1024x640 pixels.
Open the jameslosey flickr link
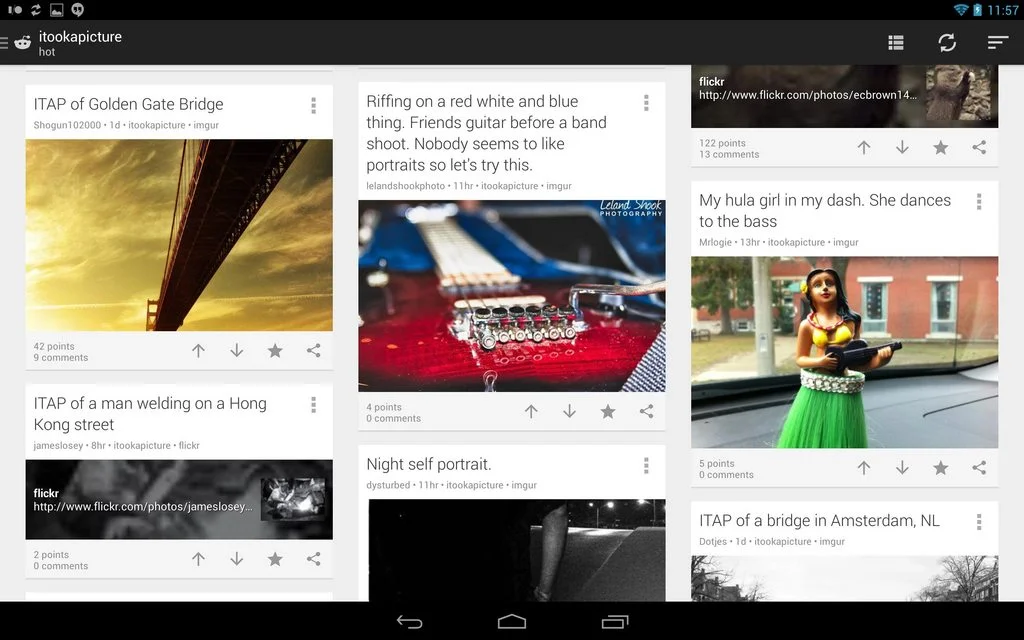(x=179, y=500)
